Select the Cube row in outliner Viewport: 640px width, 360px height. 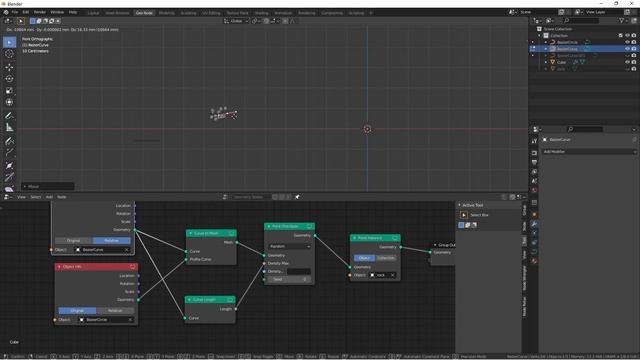(x=584, y=62)
